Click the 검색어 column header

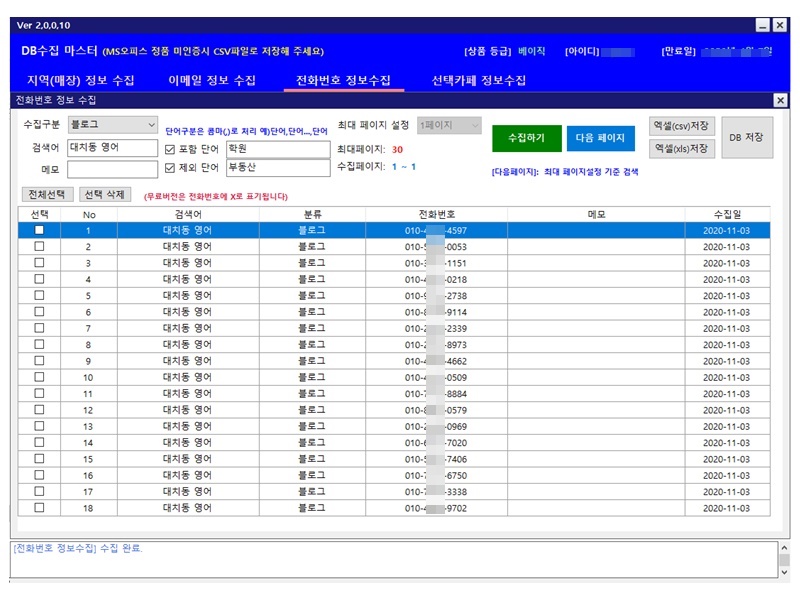point(188,215)
